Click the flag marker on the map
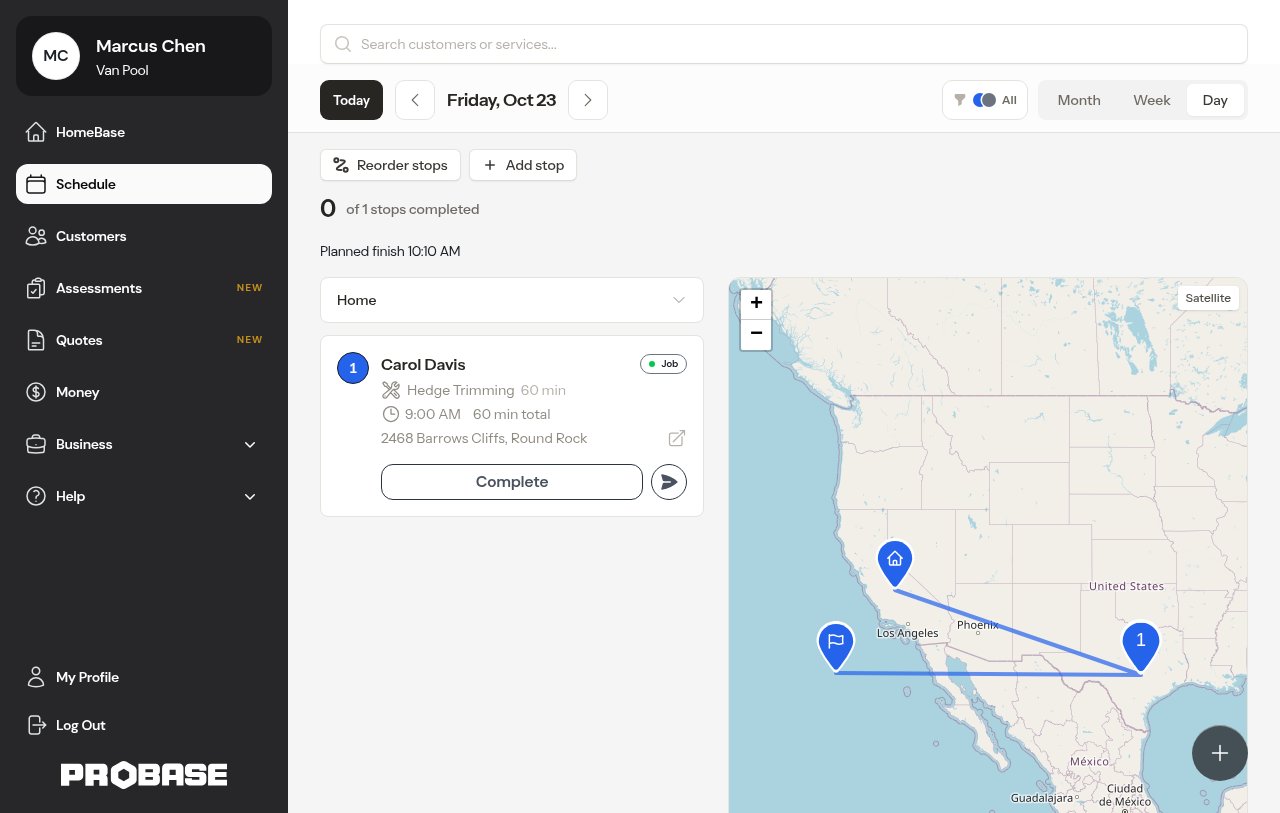 pos(836,645)
